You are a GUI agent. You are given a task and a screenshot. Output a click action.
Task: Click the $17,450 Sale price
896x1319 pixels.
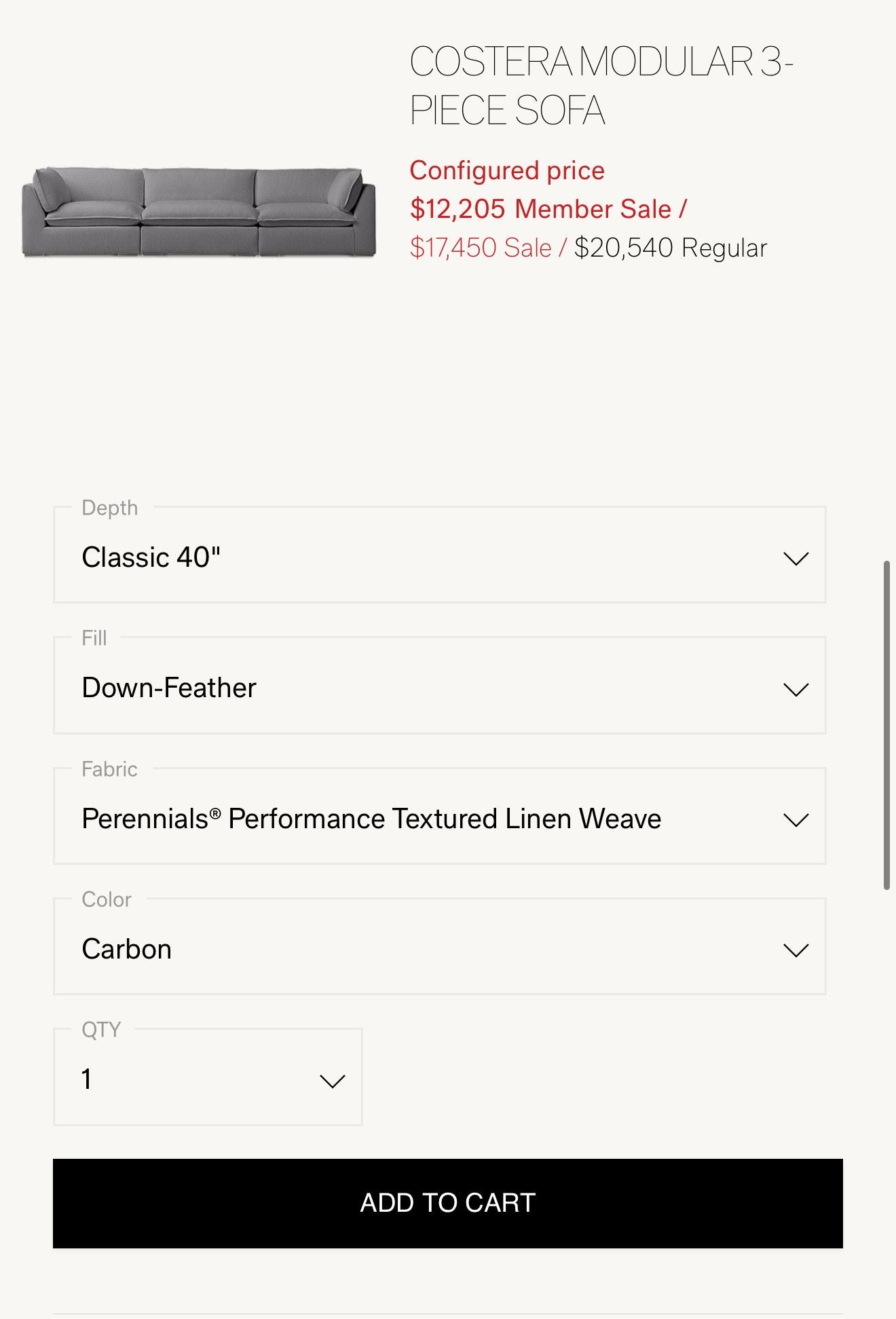481,248
